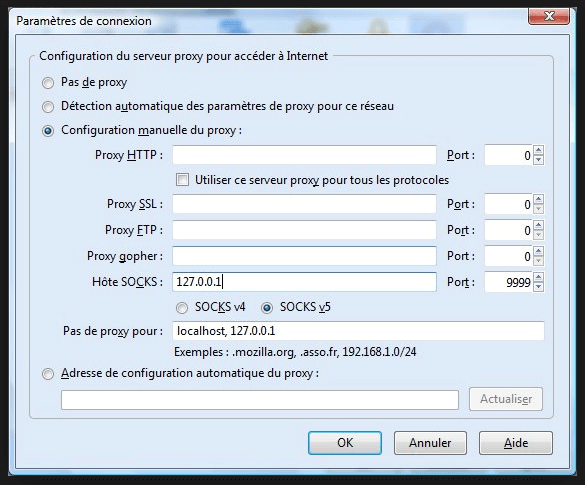This screenshot has height=485, width=585.
Task: Click into the Proxy SSL address field
Action: [x=304, y=204]
